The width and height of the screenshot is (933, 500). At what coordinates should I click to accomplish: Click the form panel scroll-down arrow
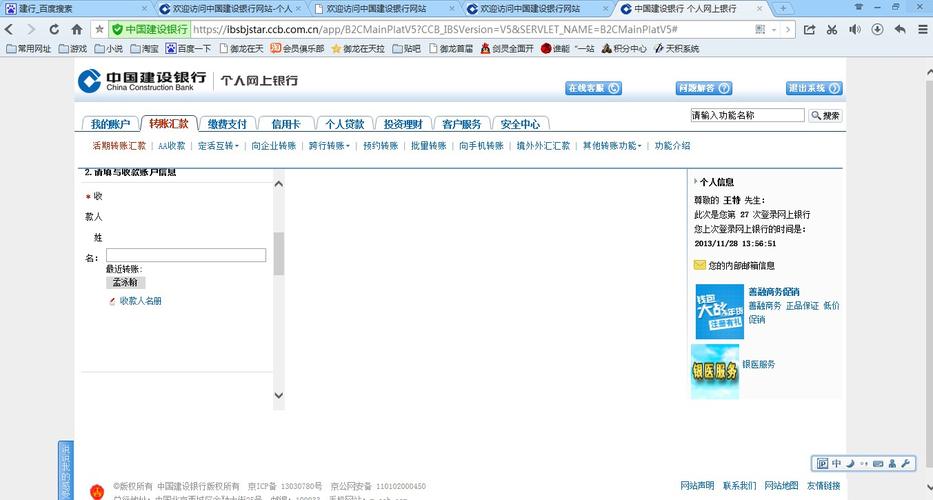pos(278,395)
